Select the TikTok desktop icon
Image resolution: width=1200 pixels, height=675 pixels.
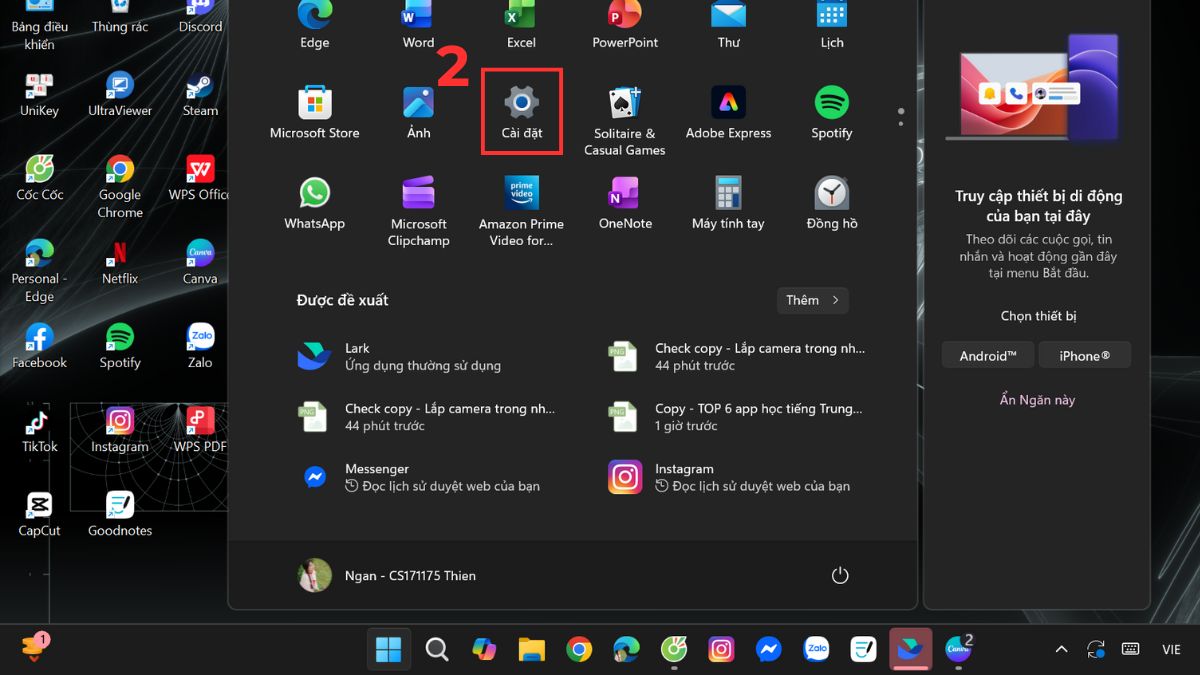(39, 431)
